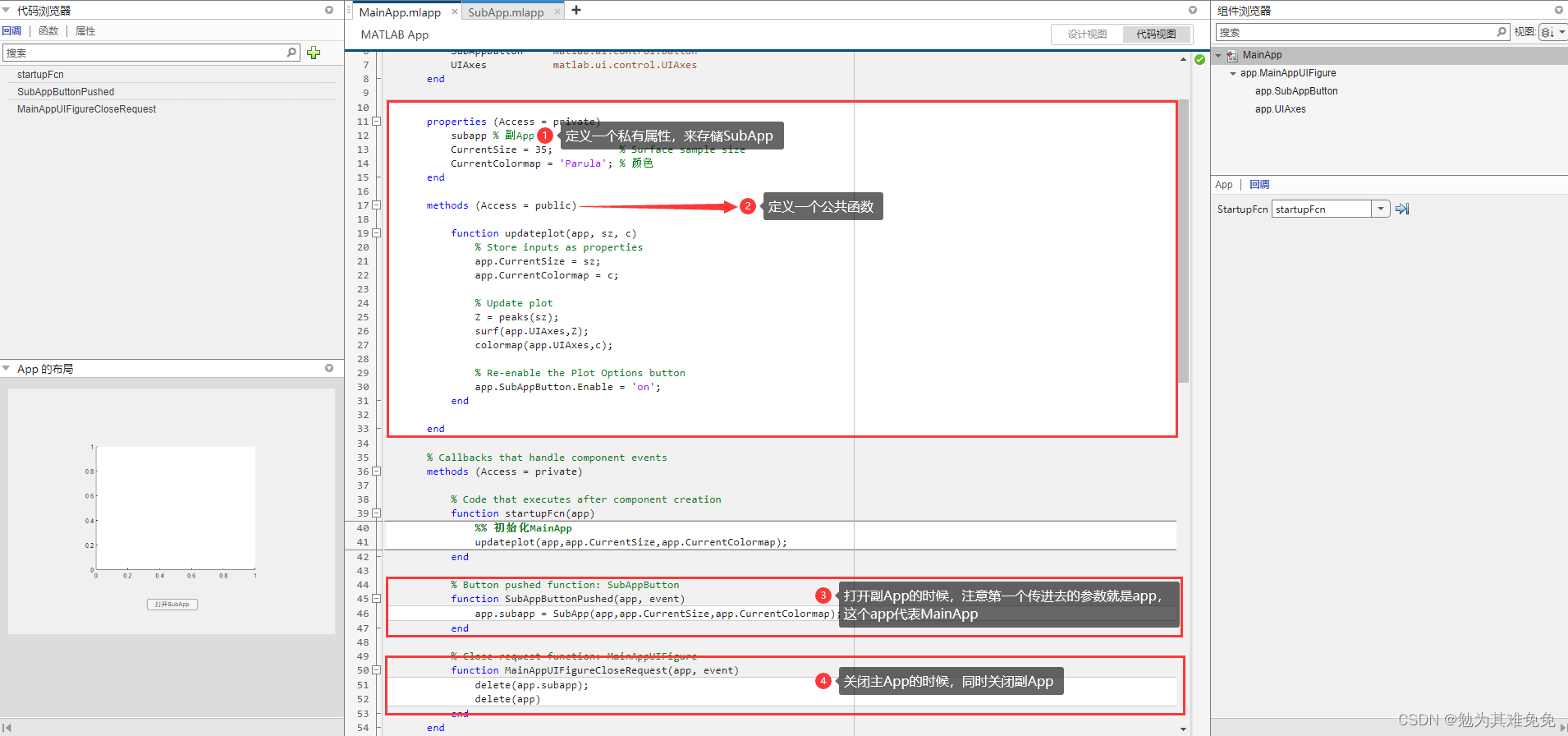Collapse the 代码浏览器 panel header triangle
Viewport: 1568px width, 736px height.
click(7, 10)
